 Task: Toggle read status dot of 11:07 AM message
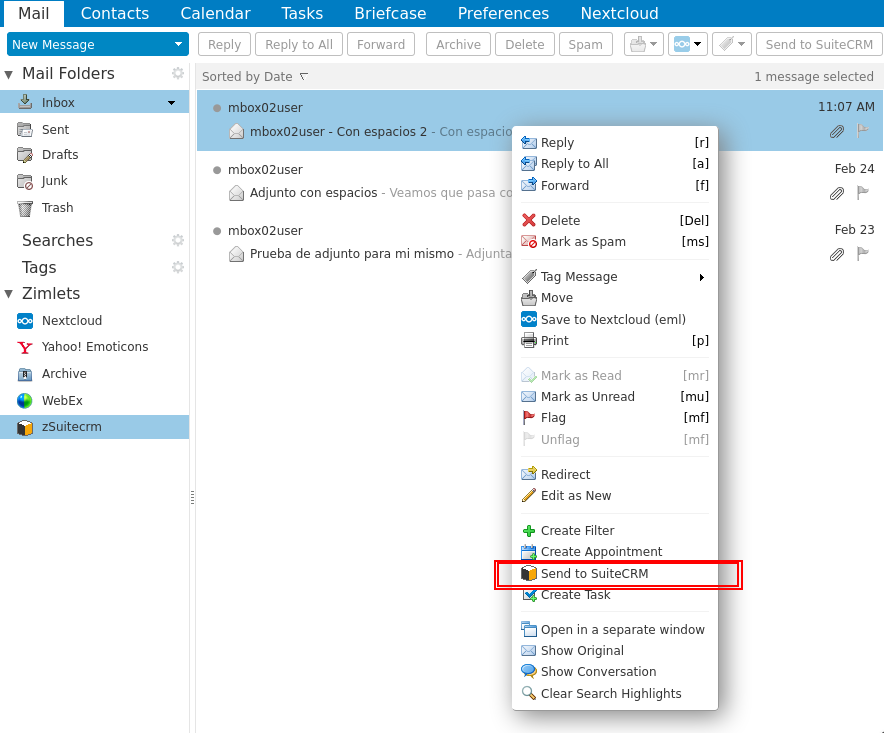tap(216, 108)
